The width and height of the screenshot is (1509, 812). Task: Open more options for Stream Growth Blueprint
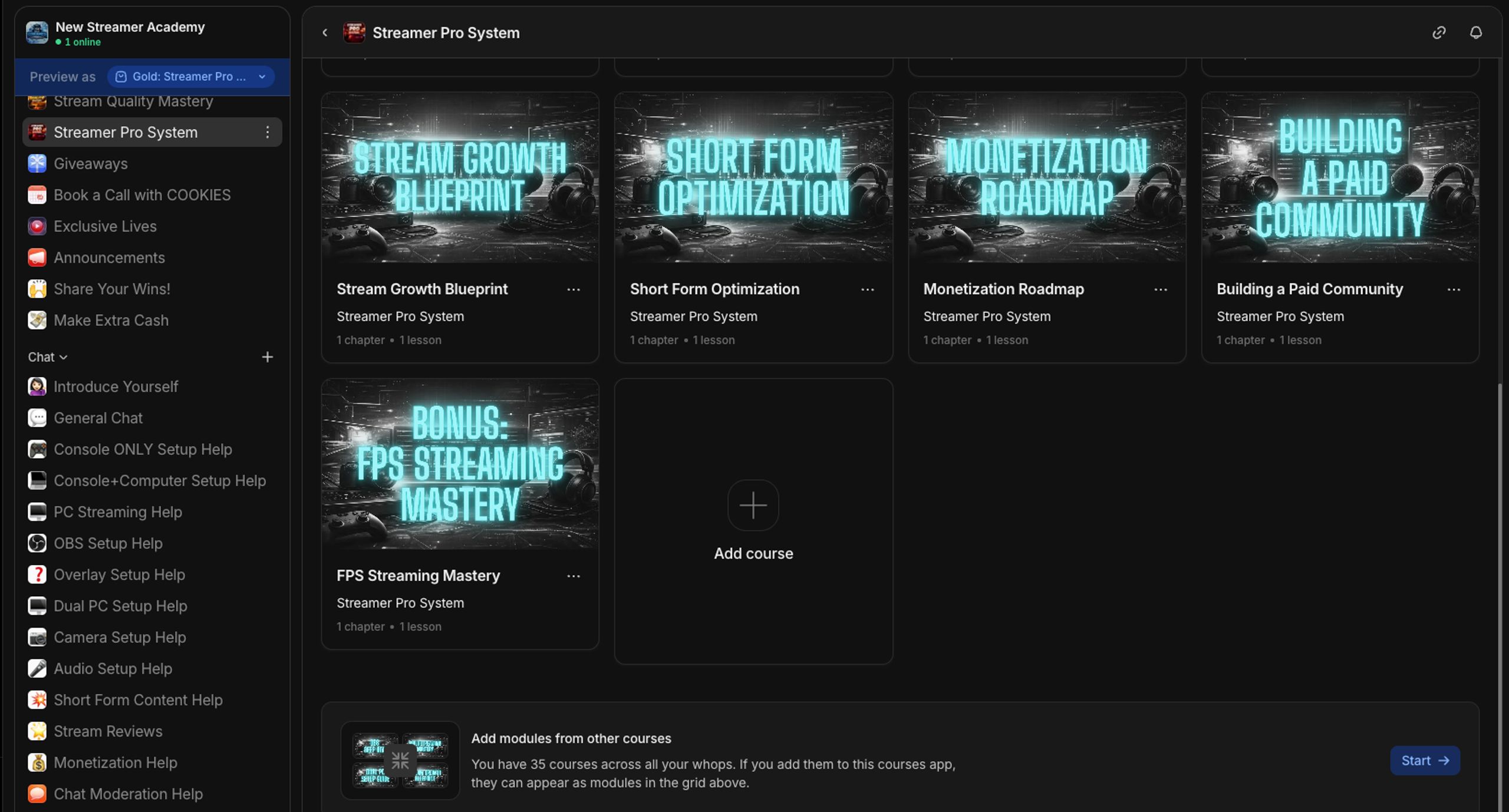point(574,289)
